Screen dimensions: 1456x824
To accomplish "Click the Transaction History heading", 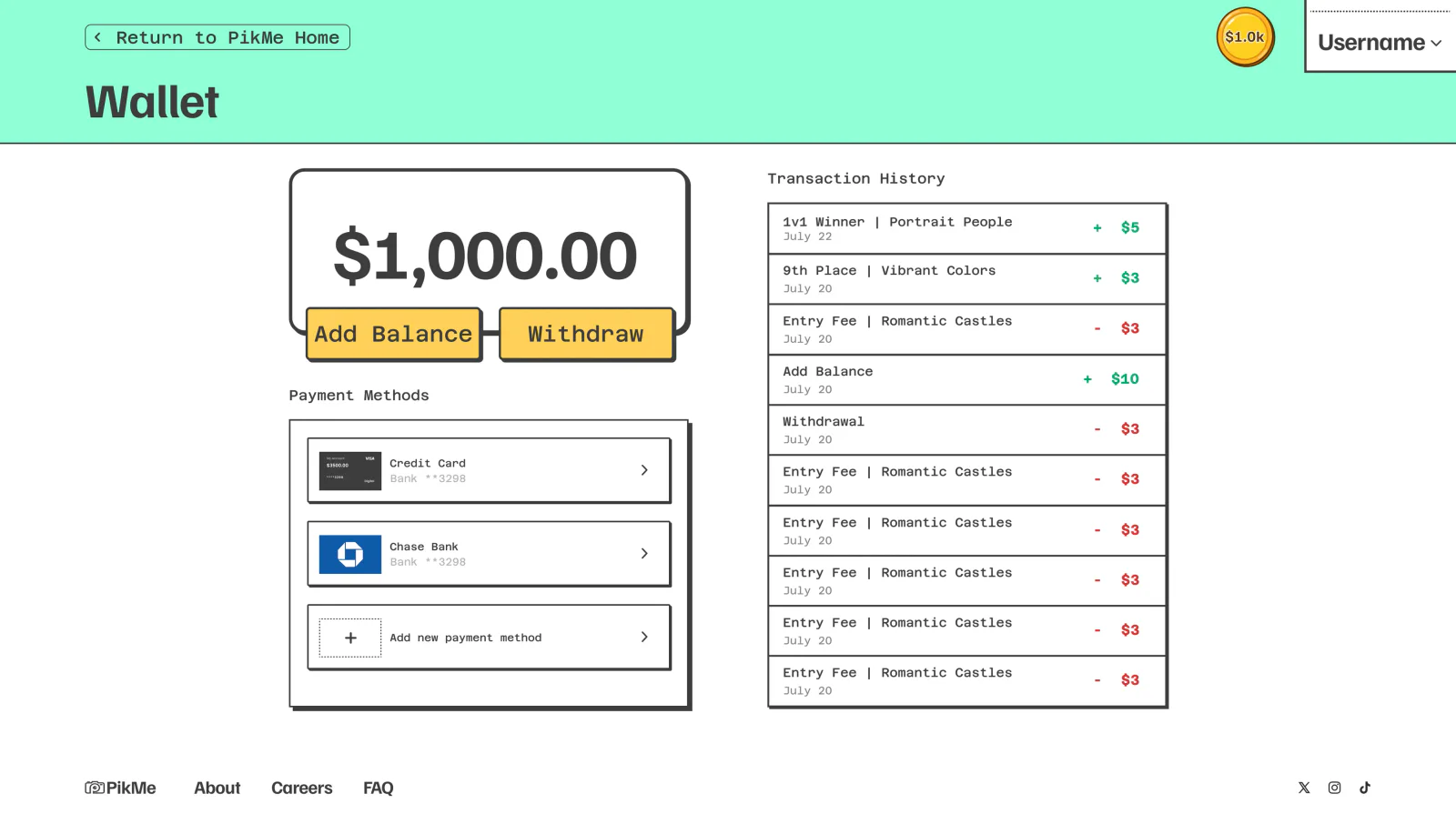I will [x=855, y=178].
